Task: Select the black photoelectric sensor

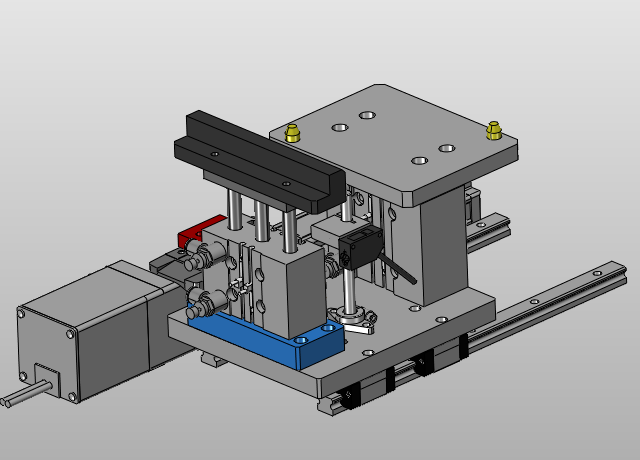Action: pos(361,248)
